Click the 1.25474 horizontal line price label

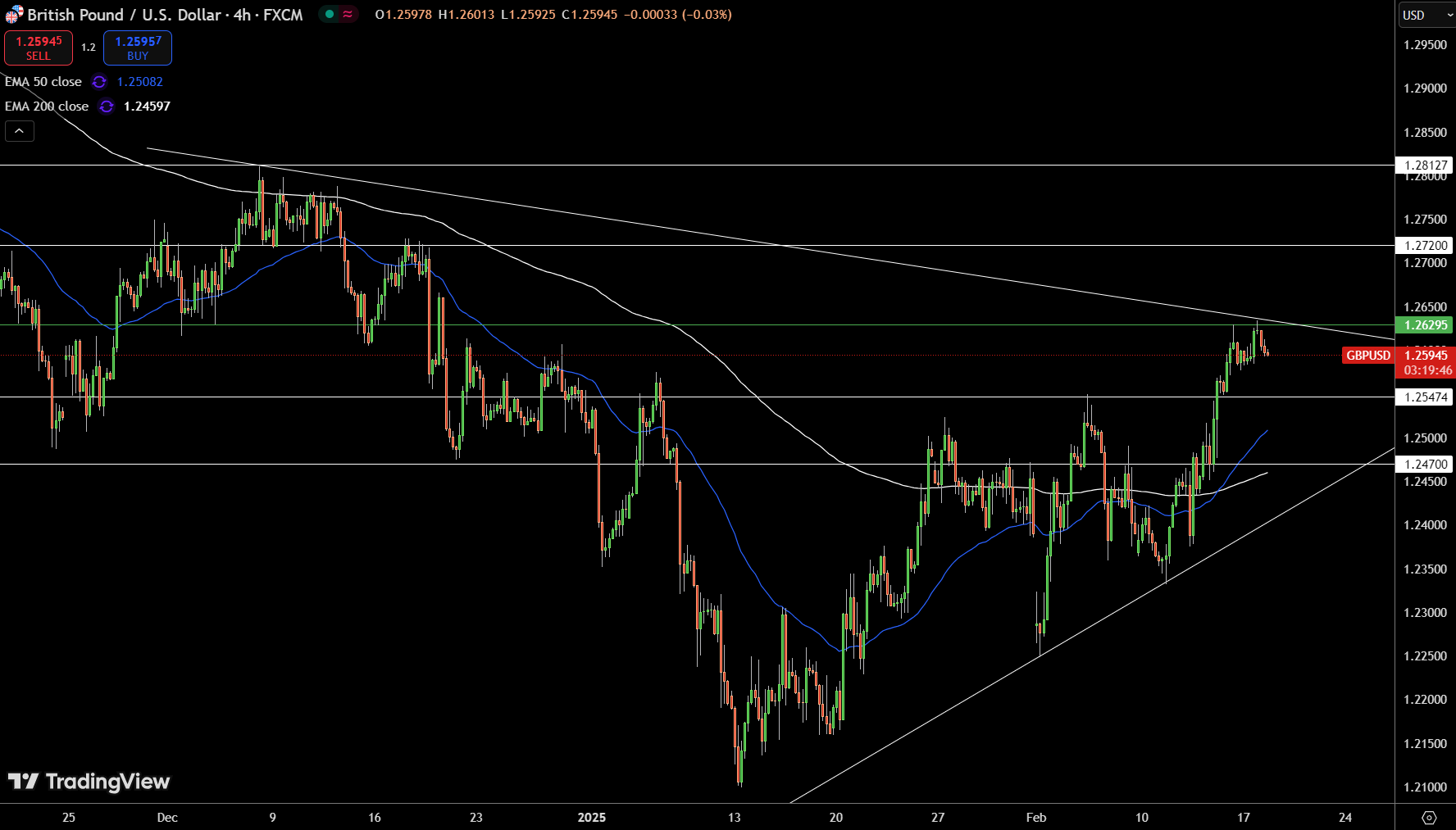coord(1425,397)
